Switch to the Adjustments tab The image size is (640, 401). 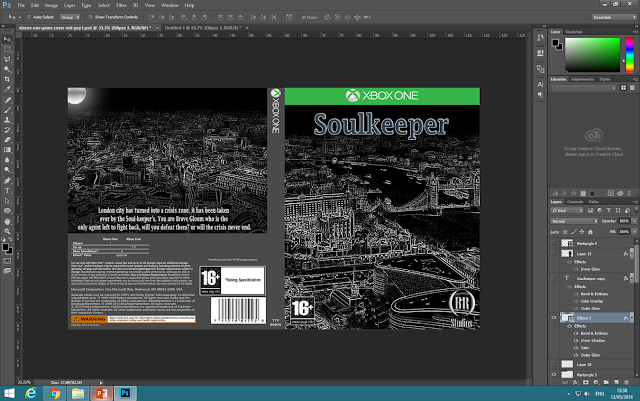pyautogui.click(x=582, y=79)
